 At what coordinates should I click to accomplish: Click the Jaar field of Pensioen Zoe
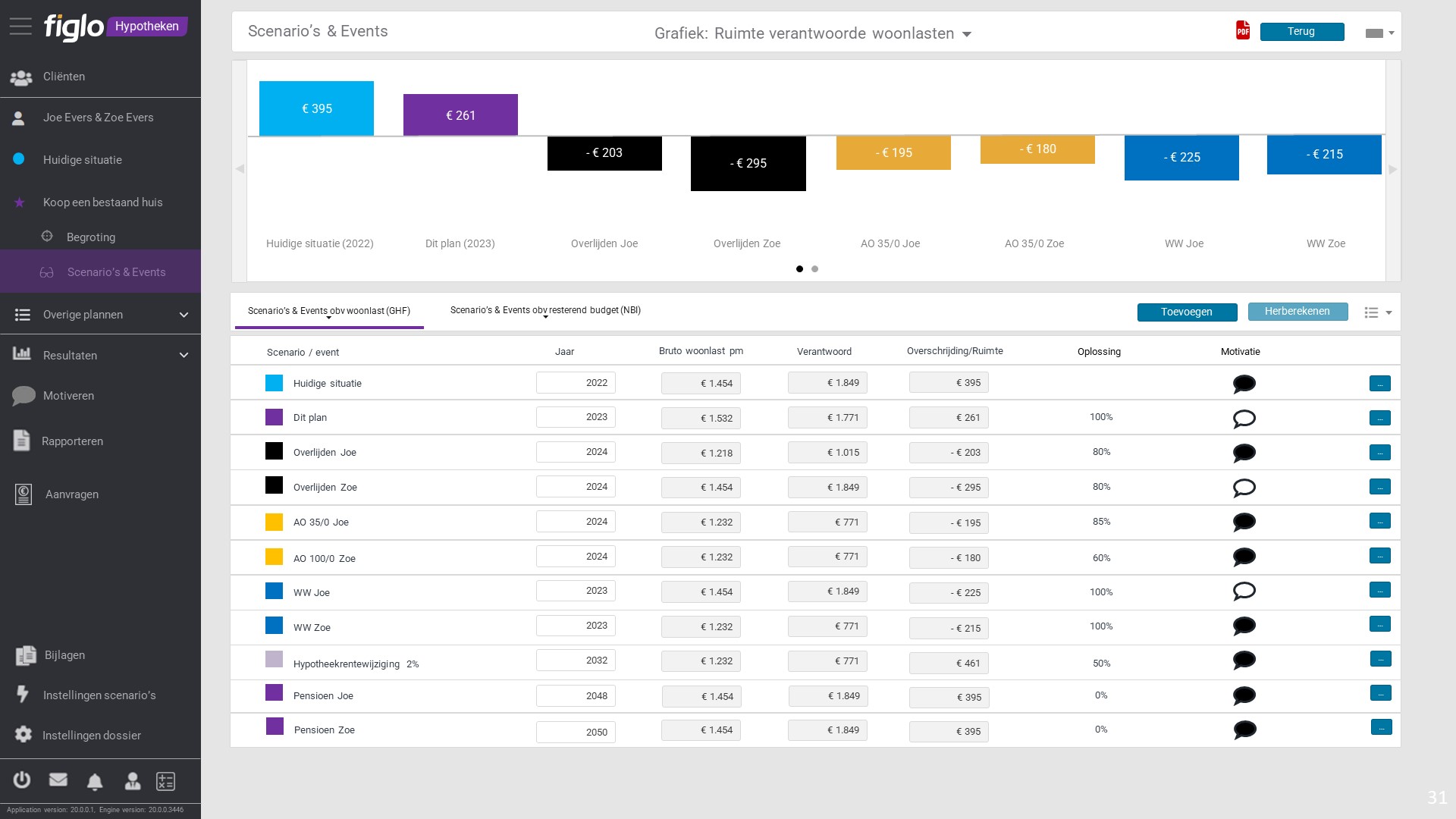tap(576, 732)
